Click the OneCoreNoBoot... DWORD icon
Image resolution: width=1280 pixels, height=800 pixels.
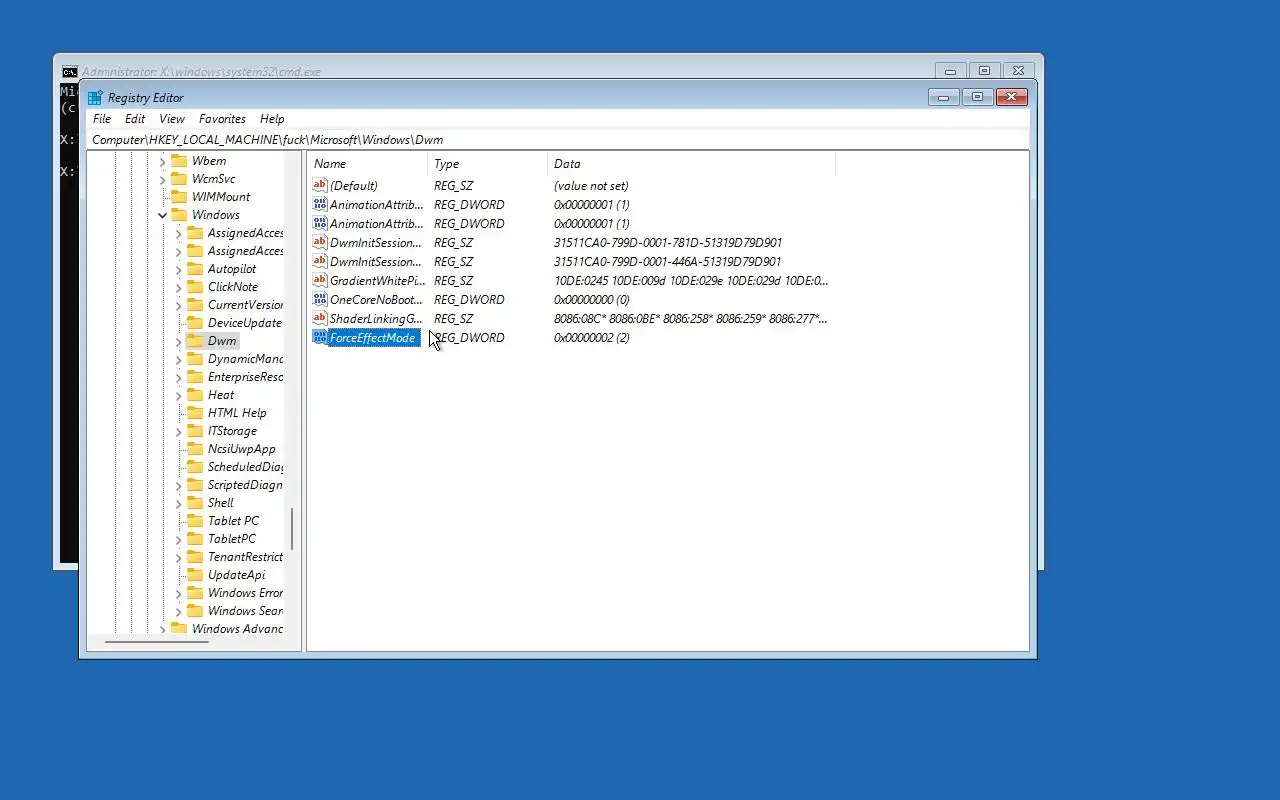point(320,300)
